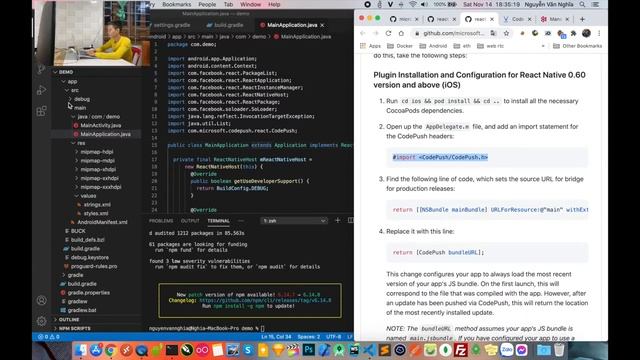Select the TERMINAL panel tab

pyautogui.click(x=218, y=221)
